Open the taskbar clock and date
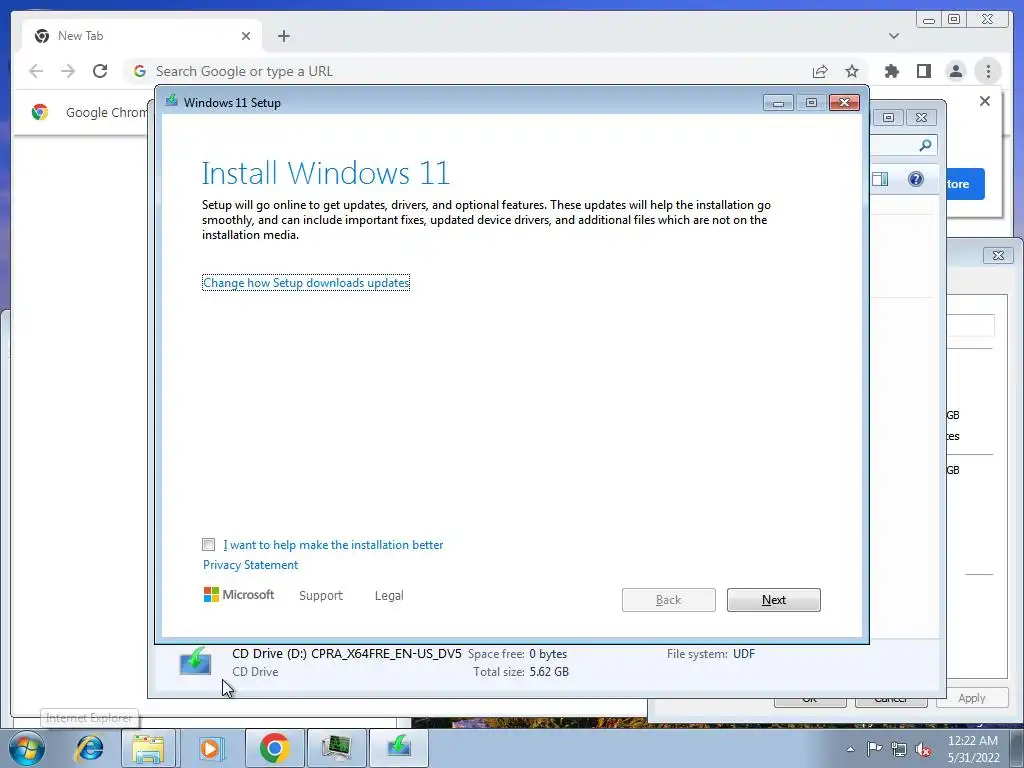The width and height of the screenshot is (1024, 768). click(973, 749)
